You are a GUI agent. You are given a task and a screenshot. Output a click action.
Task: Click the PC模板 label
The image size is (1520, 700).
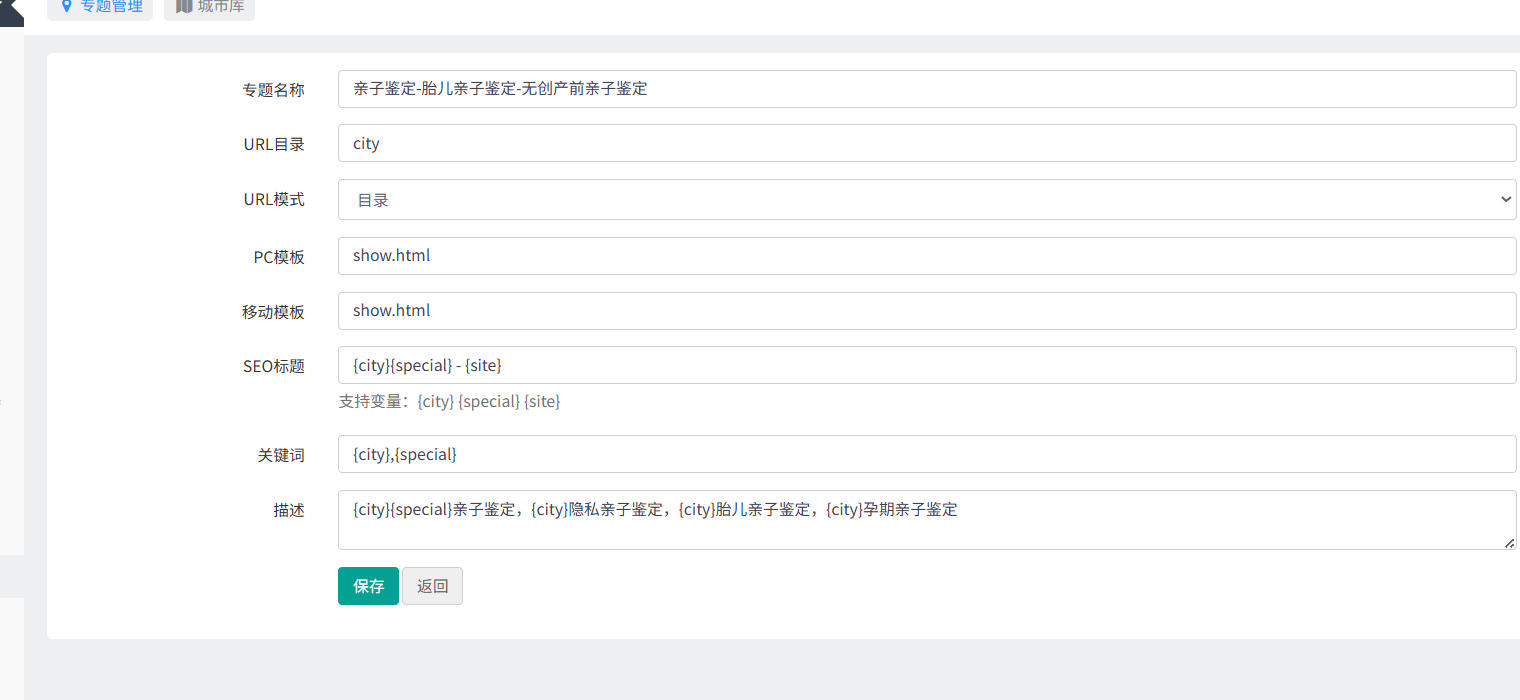pyautogui.click(x=279, y=257)
